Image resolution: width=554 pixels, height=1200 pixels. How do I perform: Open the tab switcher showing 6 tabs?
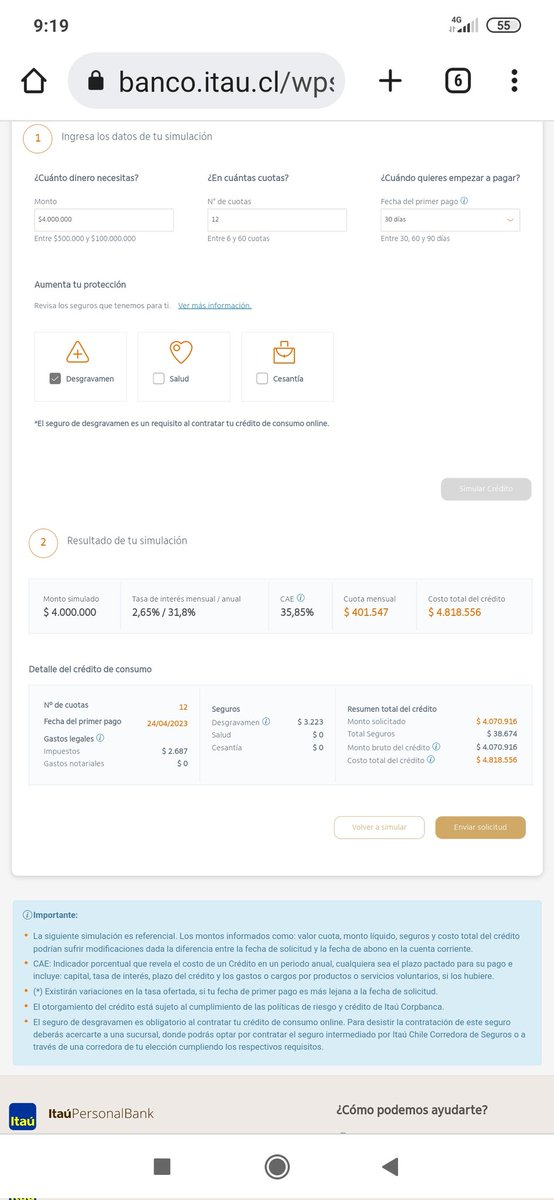click(x=457, y=81)
